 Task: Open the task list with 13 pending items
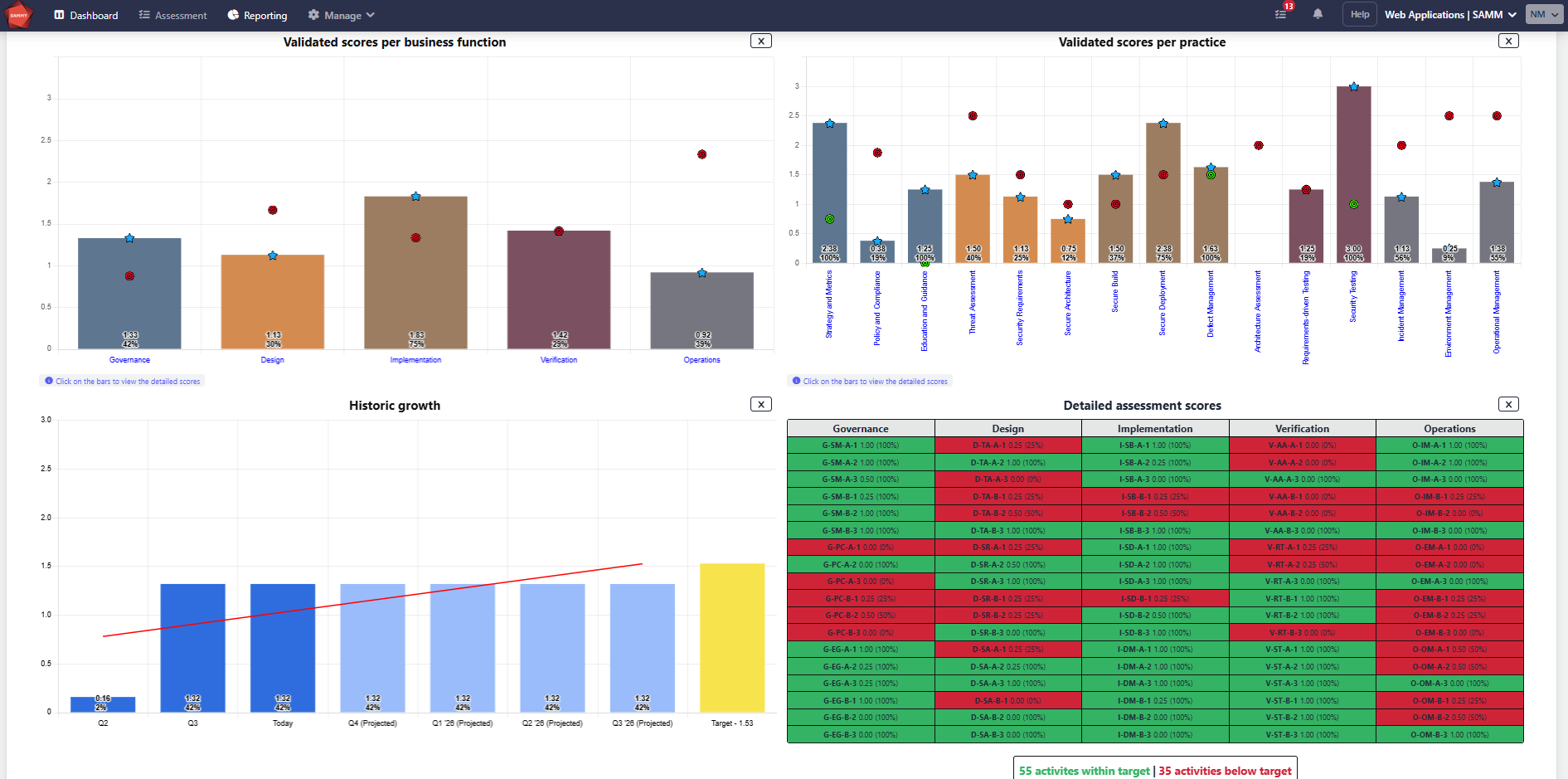click(1280, 14)
